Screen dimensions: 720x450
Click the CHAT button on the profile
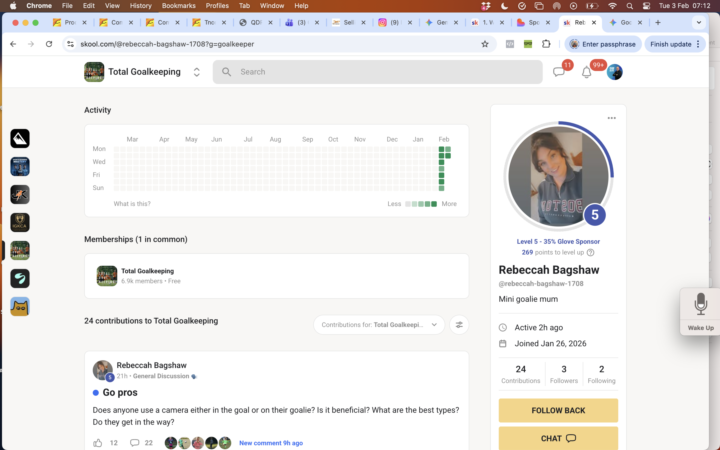coord(558,438)
